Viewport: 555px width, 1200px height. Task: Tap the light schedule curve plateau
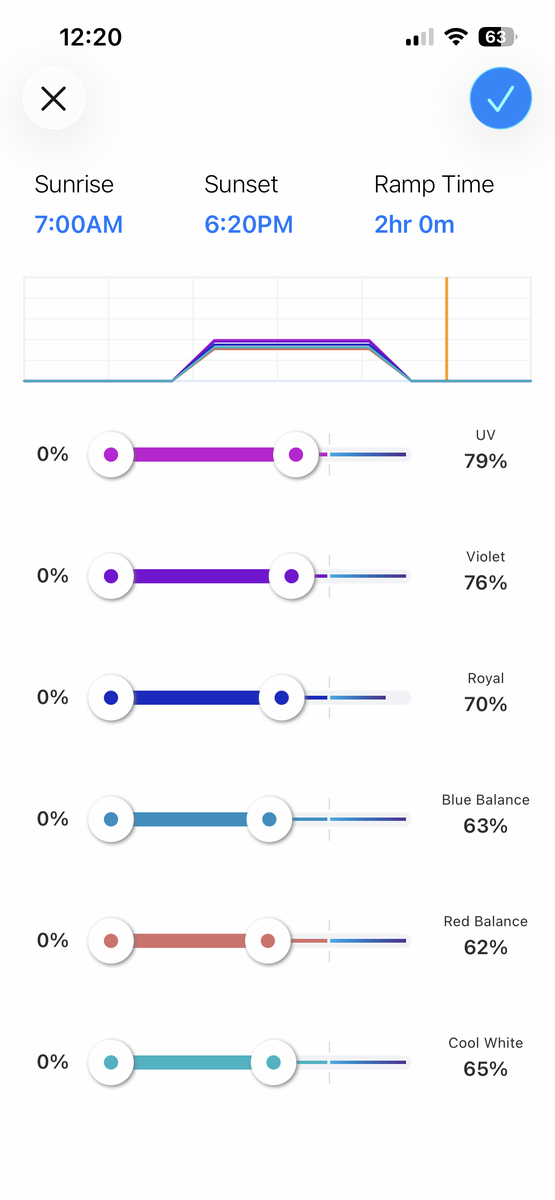click(x=292, y=345)
